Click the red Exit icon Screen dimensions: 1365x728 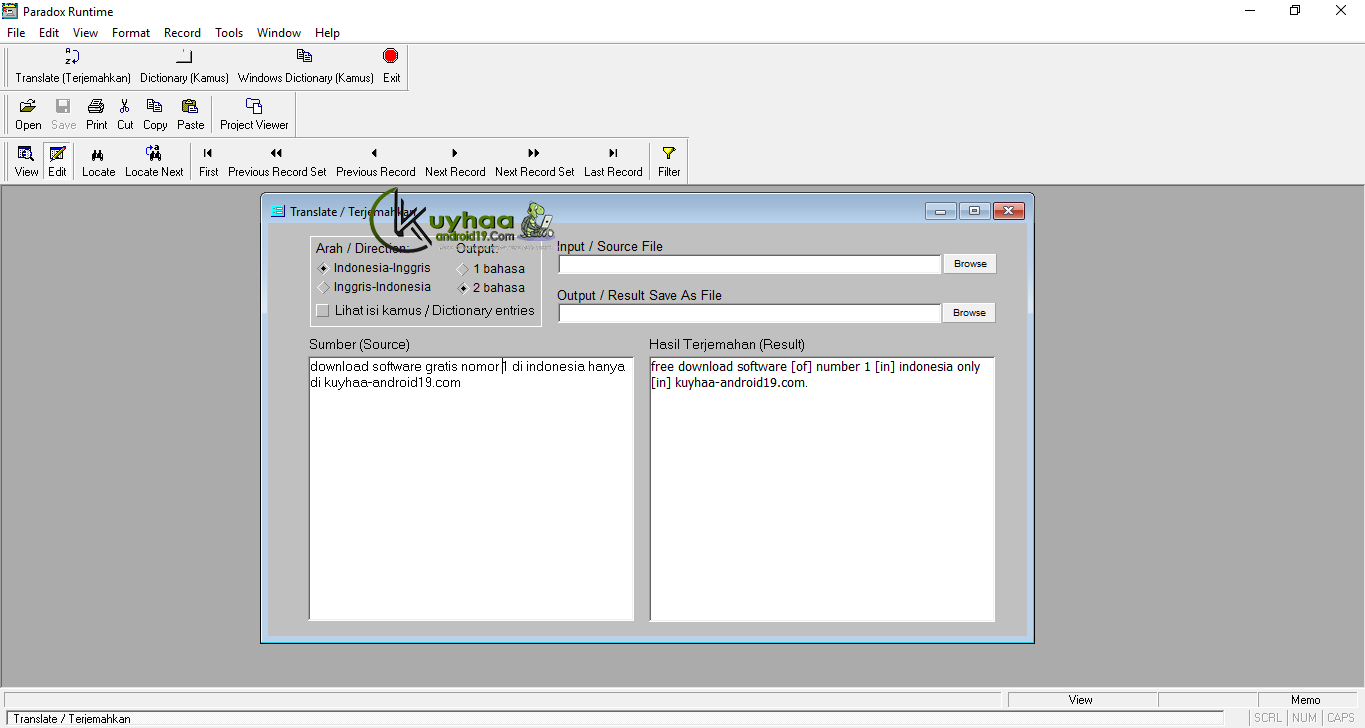coord(391,56)
